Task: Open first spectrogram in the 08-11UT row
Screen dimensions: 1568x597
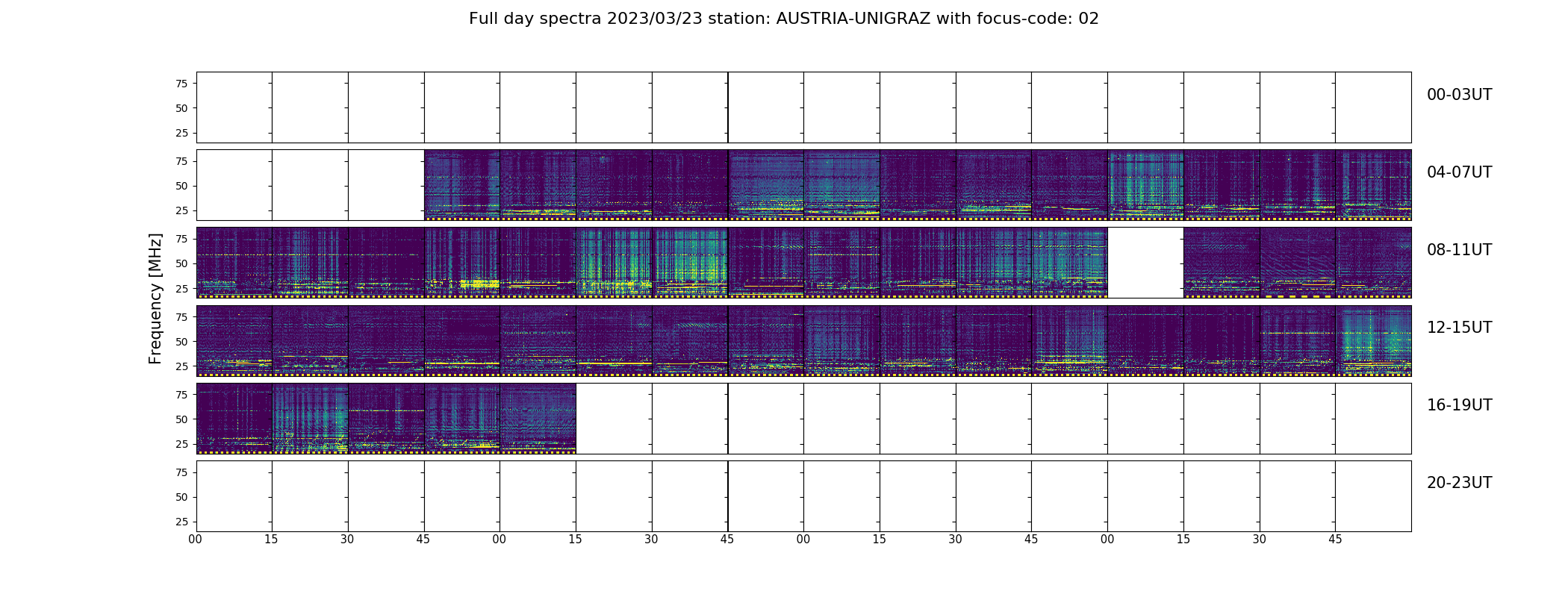Action: (234, 263)
